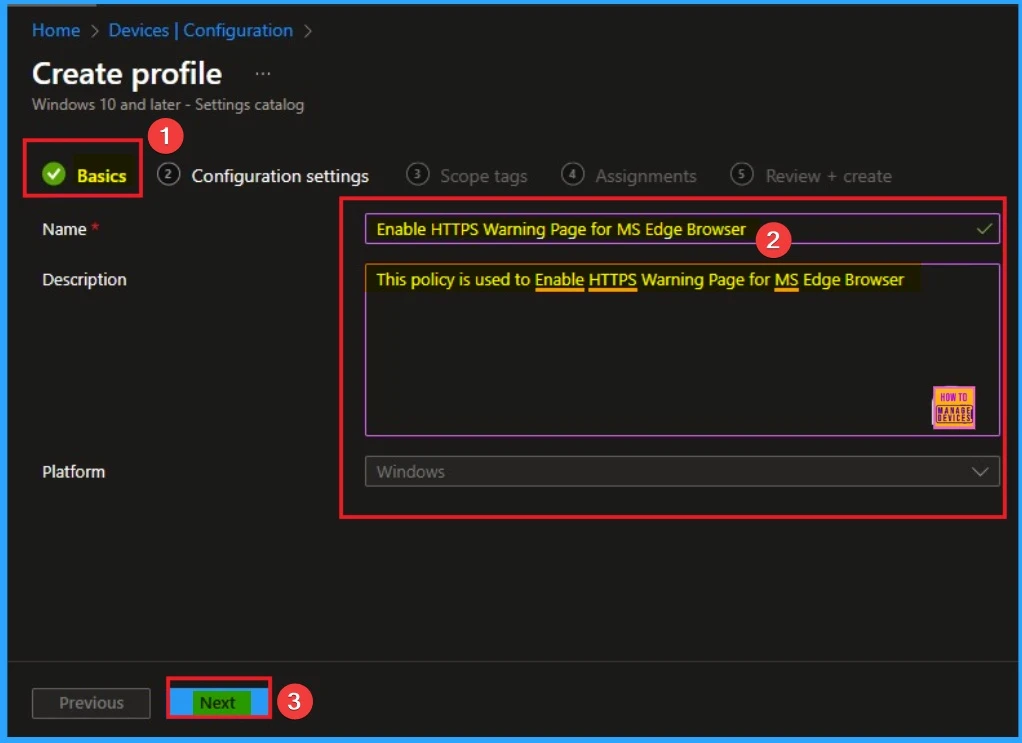This screenshot has width=1022, height=743.
Task: Click step number 5 circle icon
Action: pos(742,174)
